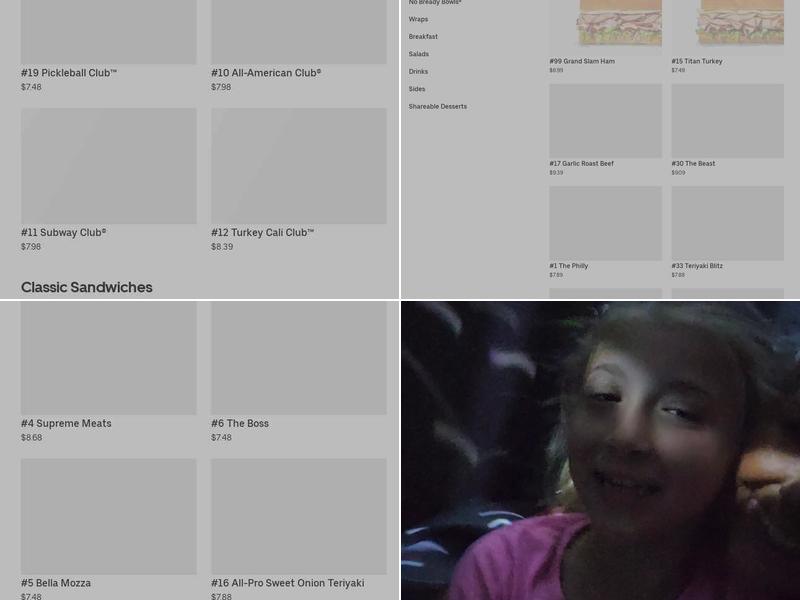Open the Drinks category

(418, 72)
